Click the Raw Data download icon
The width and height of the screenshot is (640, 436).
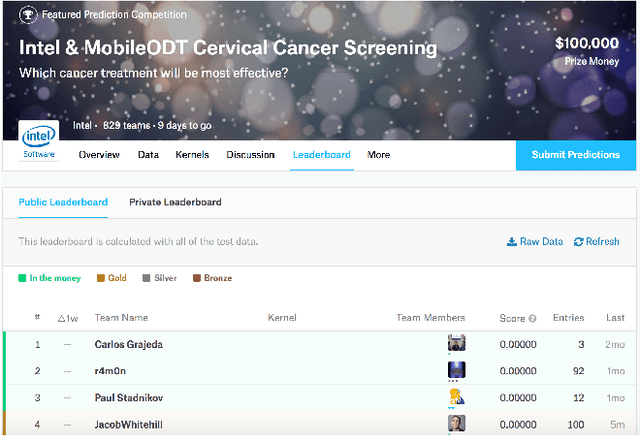click(x=512, y=242)
